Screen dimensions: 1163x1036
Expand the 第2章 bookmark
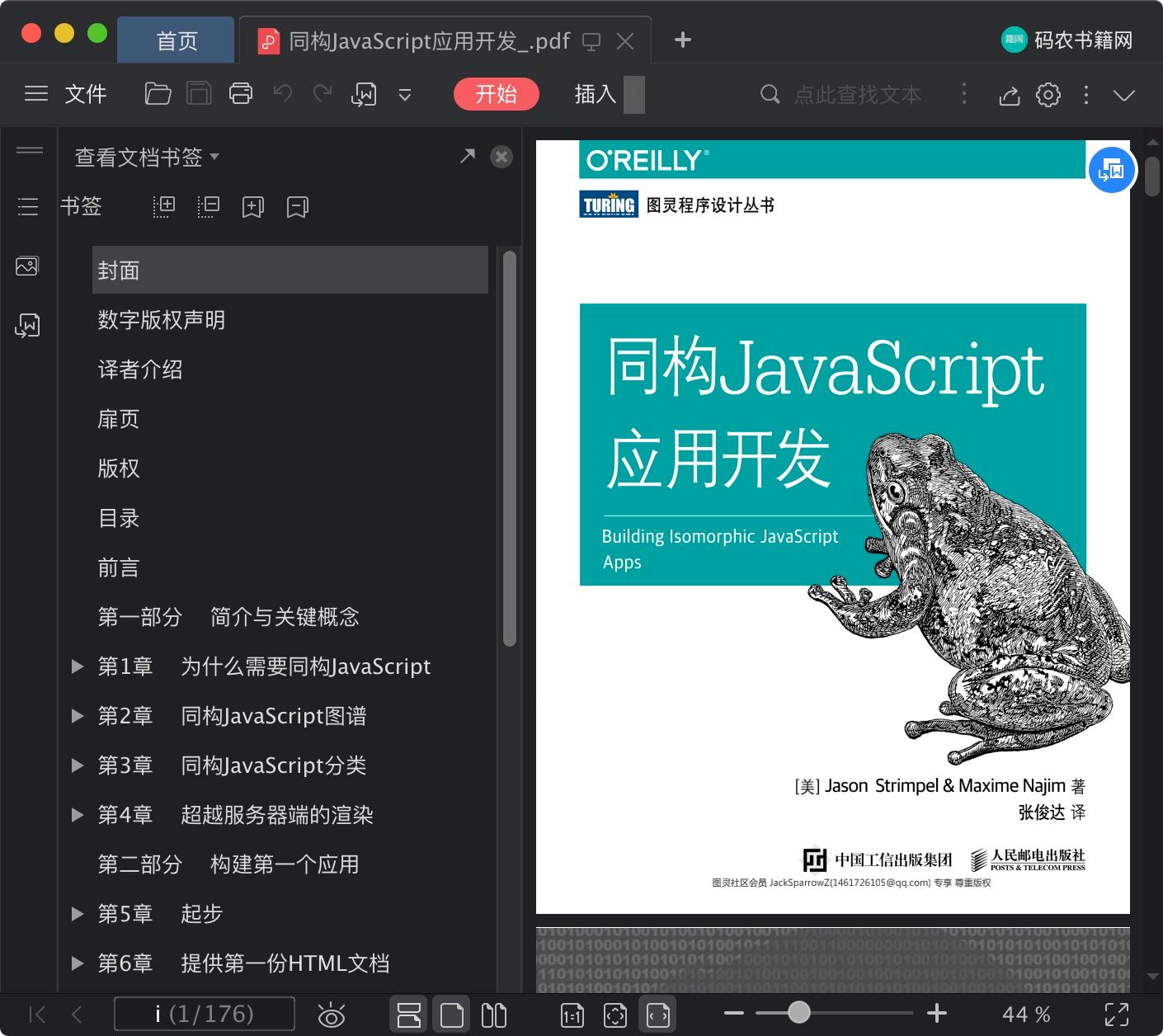tap(77, 715)
